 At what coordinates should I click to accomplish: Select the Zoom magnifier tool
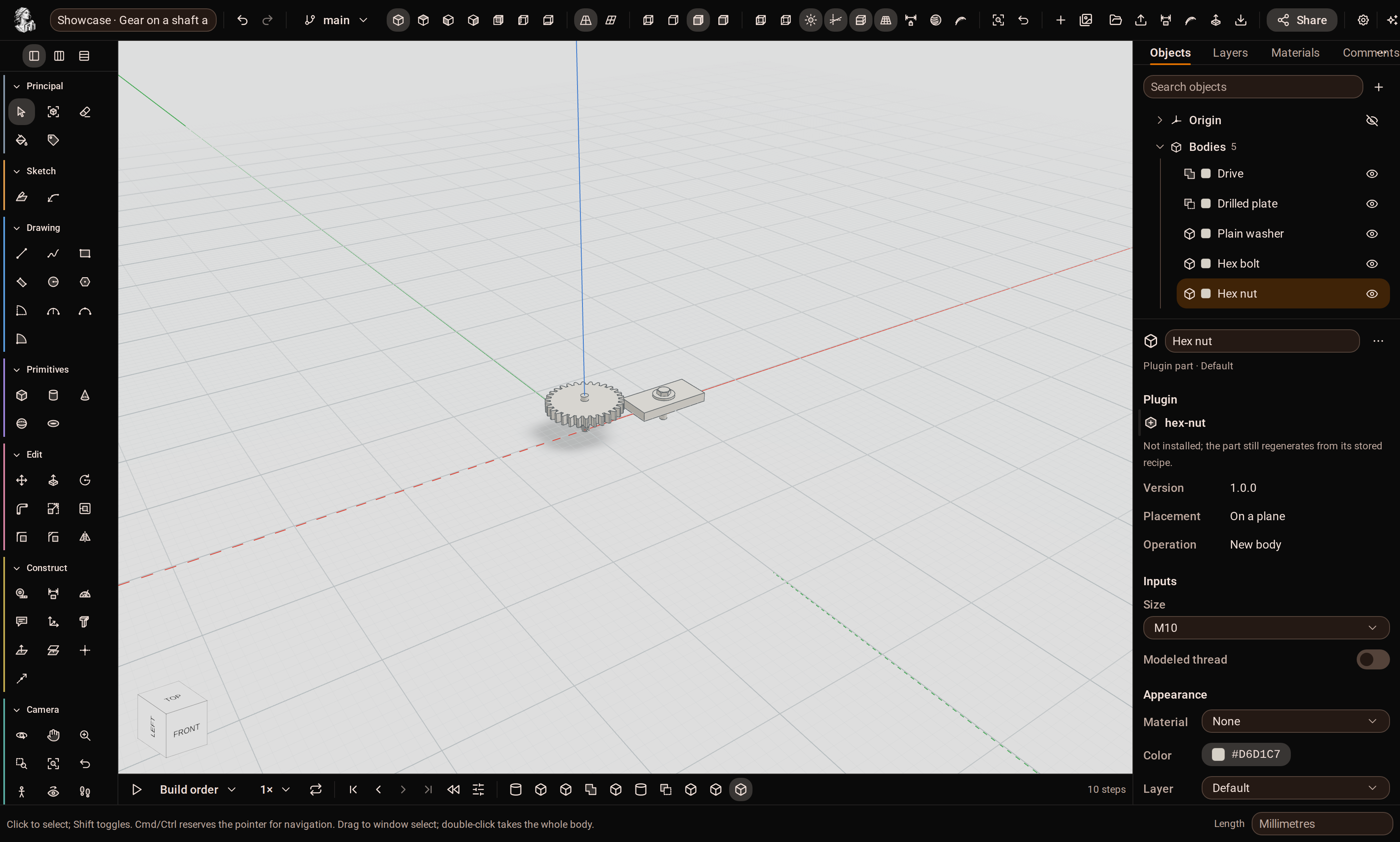pyautogui.click(x=85, y=736)
